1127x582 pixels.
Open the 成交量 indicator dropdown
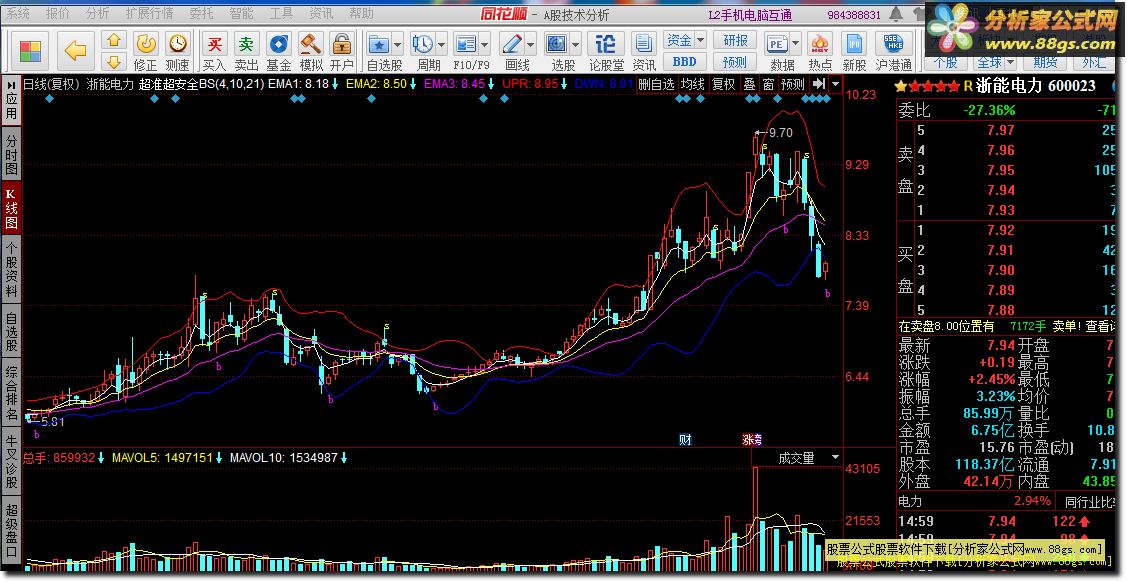[x=834, y=458]
